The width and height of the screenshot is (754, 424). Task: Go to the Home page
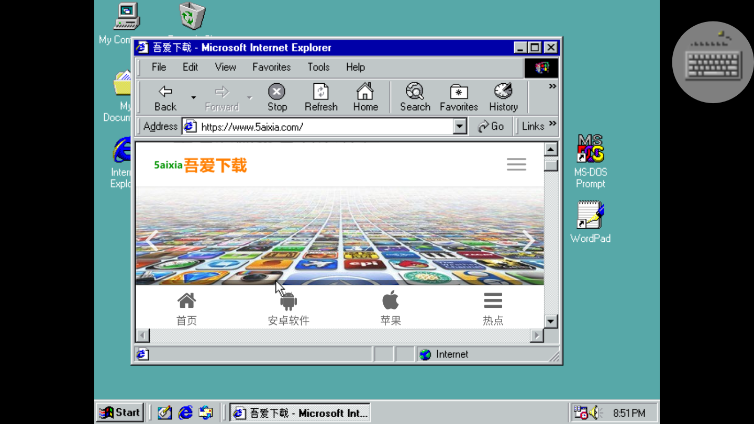365,98
